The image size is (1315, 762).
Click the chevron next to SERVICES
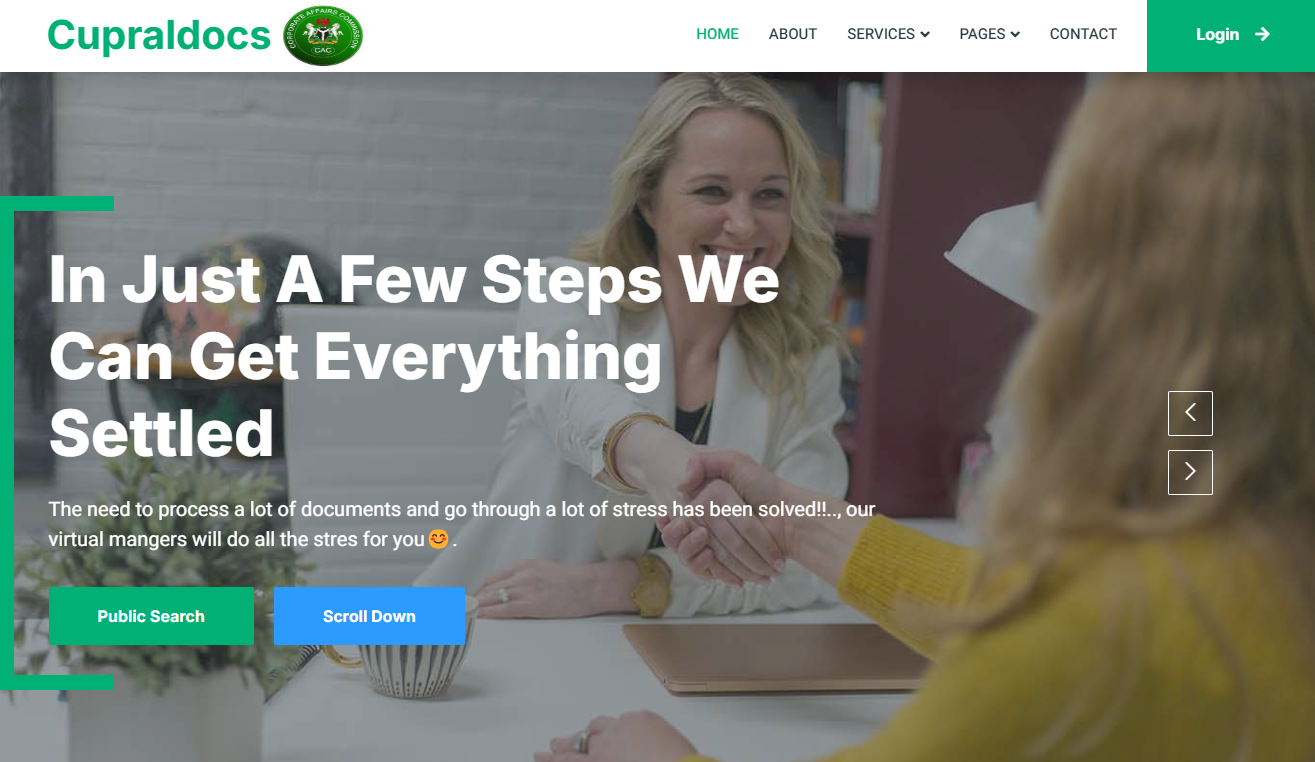(925, 35)
